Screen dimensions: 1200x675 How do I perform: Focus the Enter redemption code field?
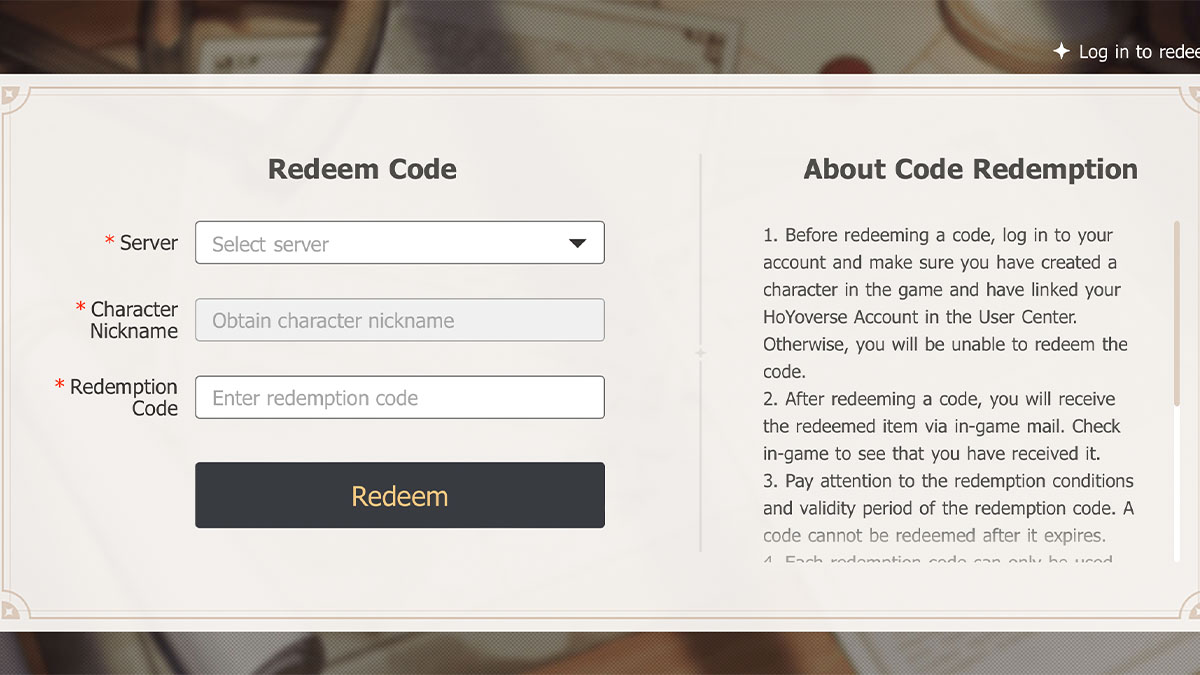click(400, 397)
